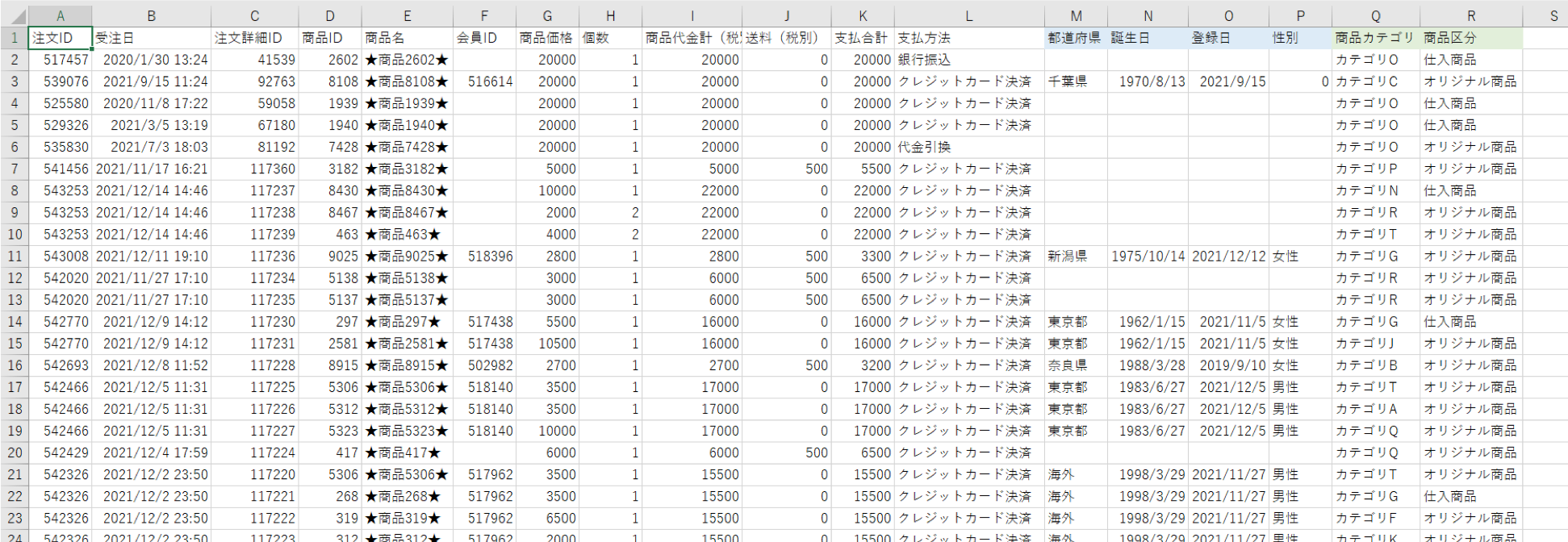Click the column Q header

point(1375,16)
